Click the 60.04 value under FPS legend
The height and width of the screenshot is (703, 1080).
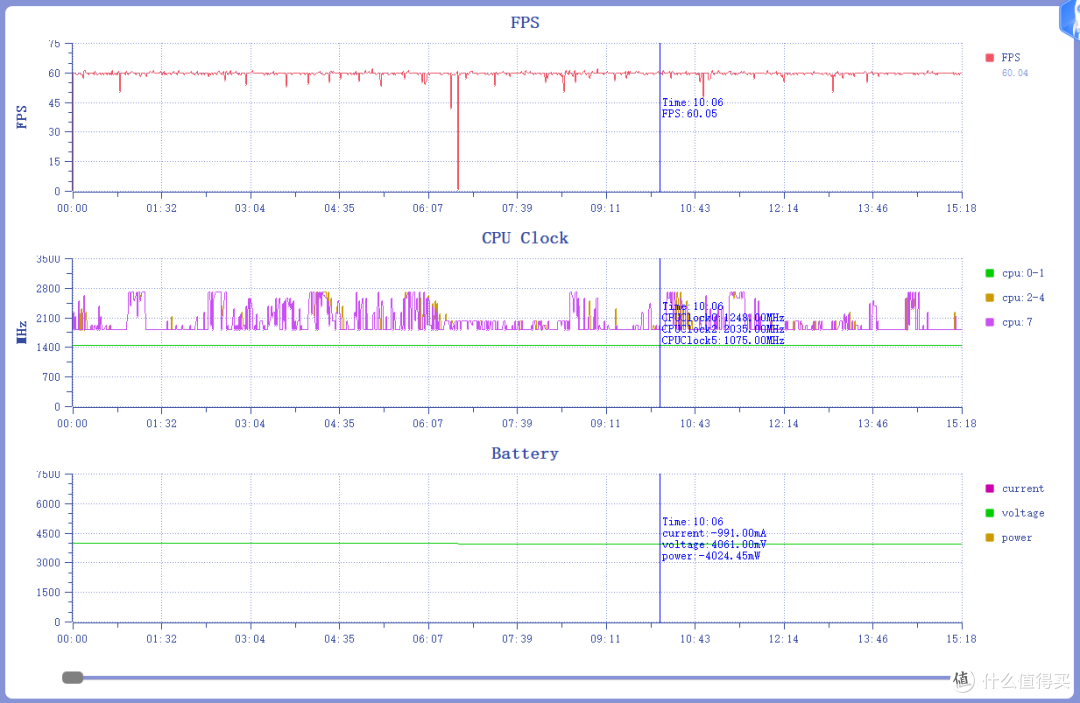point(1015,73)
